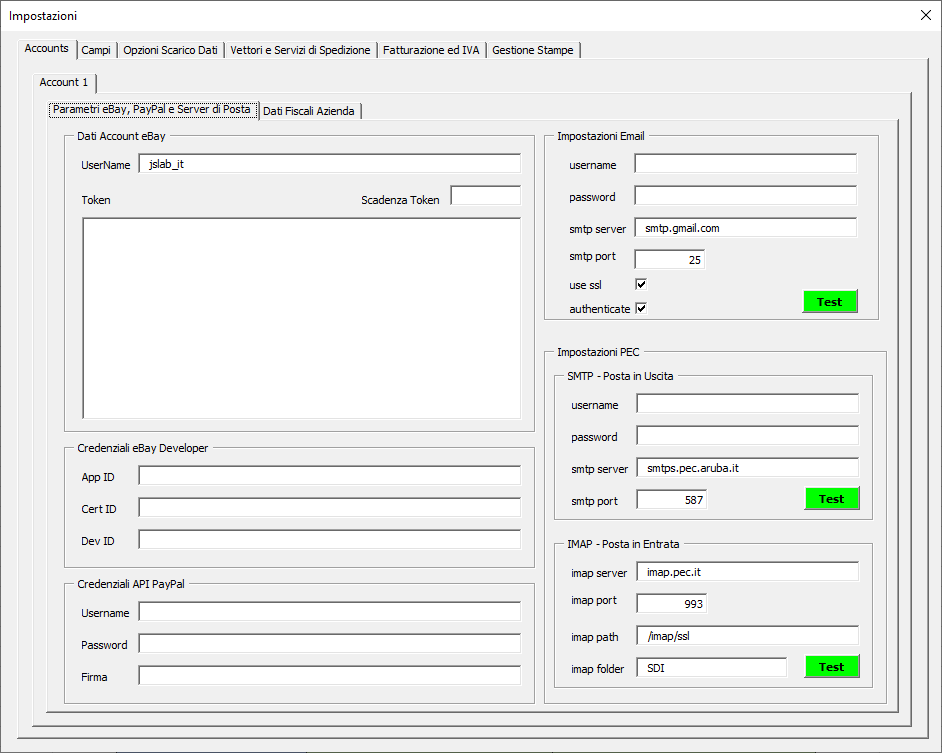Click the 'Scadenza Token' label
The image size is (942, 753).
tap(400, 200)
